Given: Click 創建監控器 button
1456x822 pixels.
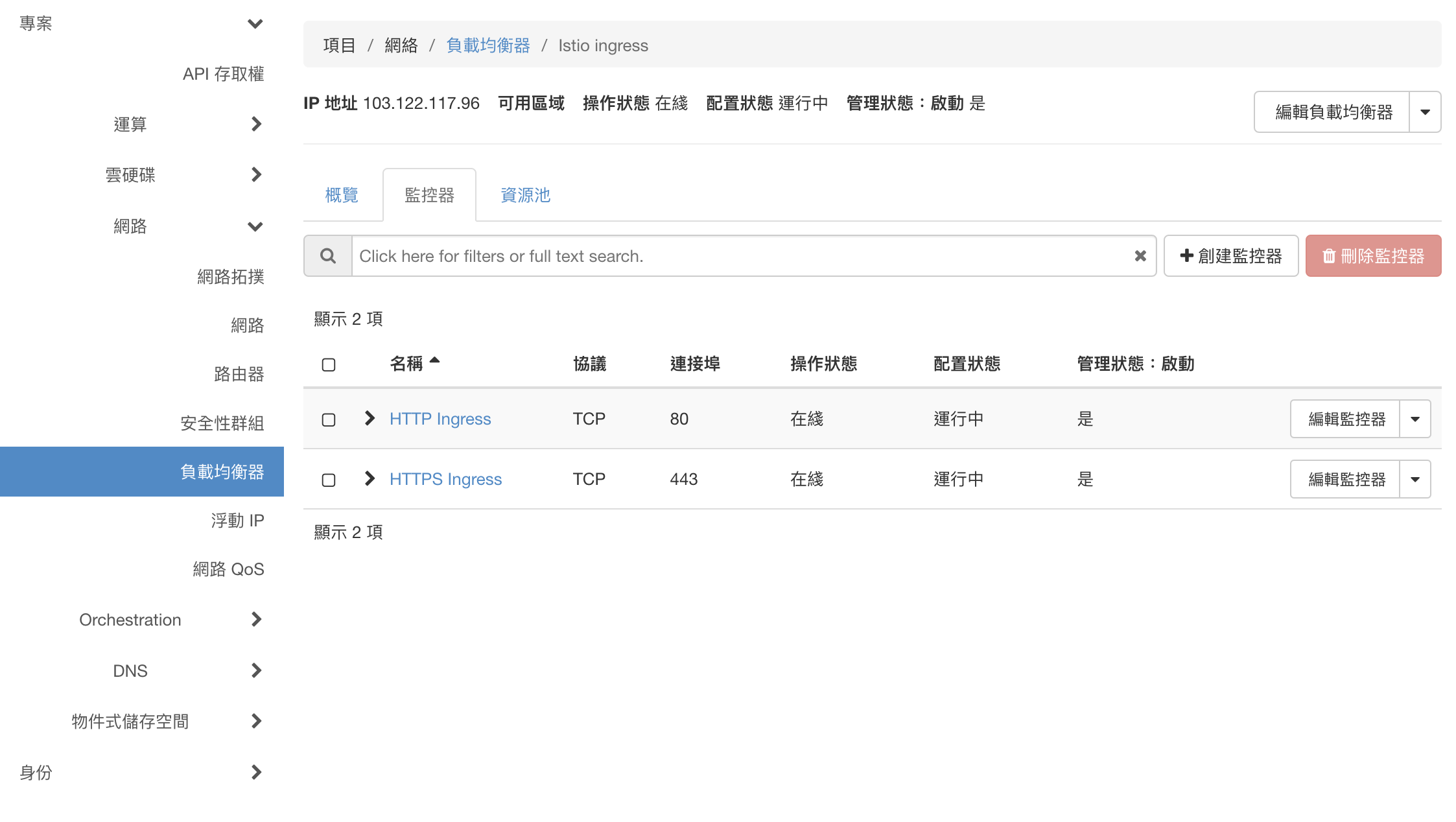Looking at the screenshot, I should coord(1231,256).
